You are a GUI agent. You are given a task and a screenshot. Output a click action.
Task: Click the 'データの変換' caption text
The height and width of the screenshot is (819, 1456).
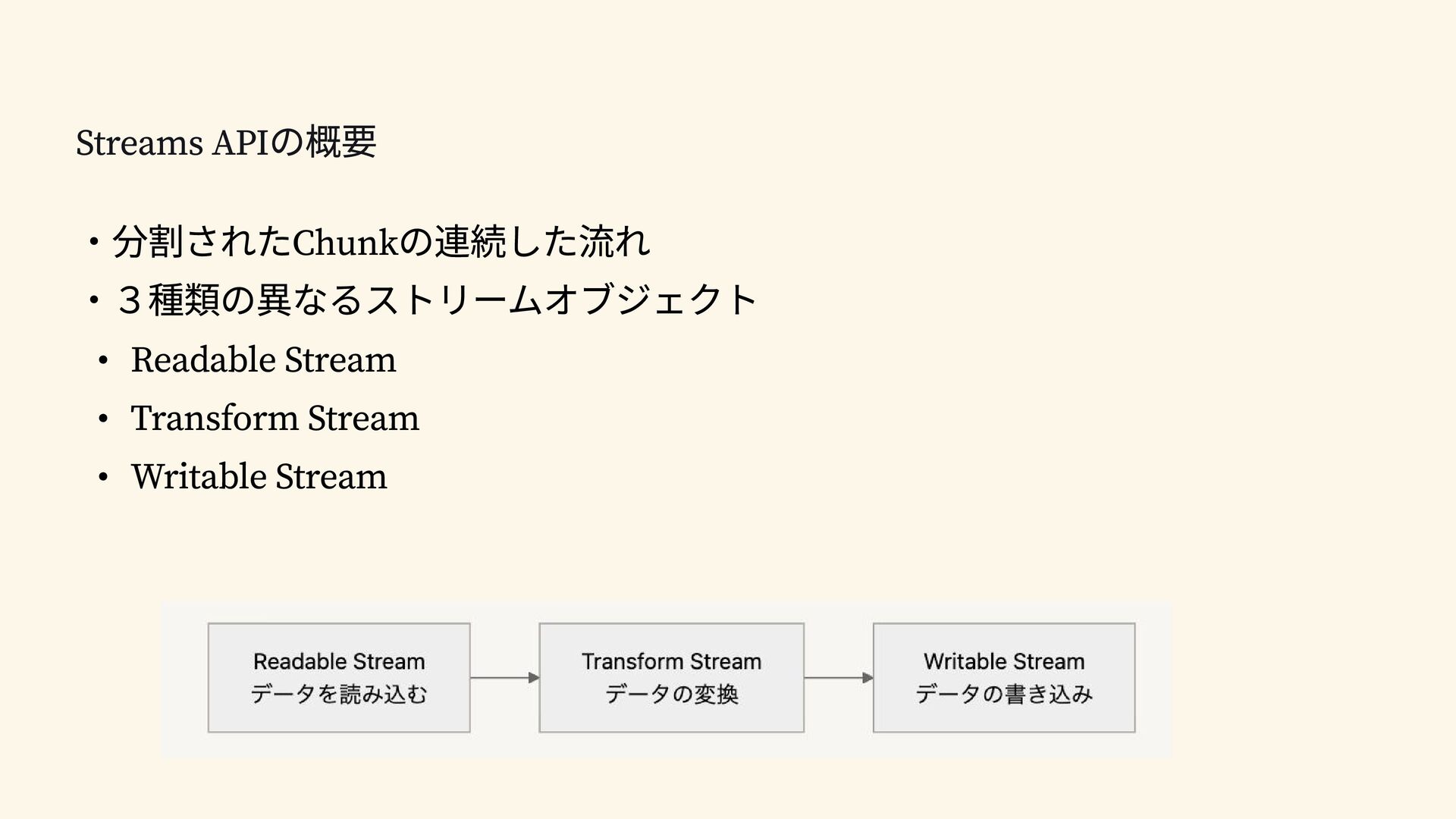pyautogui.click(x=671, y=694)
